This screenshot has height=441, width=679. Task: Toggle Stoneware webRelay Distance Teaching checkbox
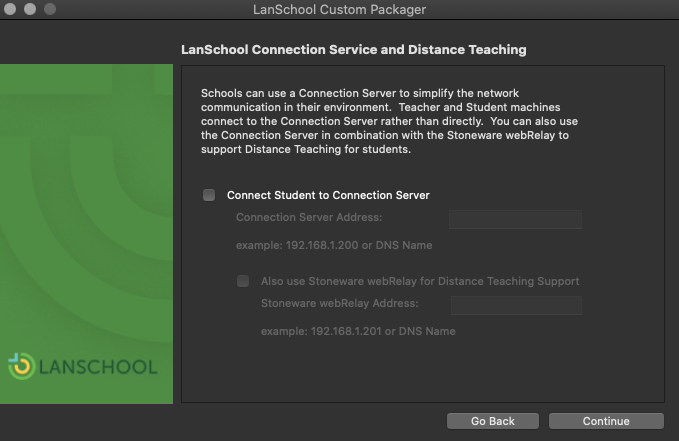tap(243, 281)
